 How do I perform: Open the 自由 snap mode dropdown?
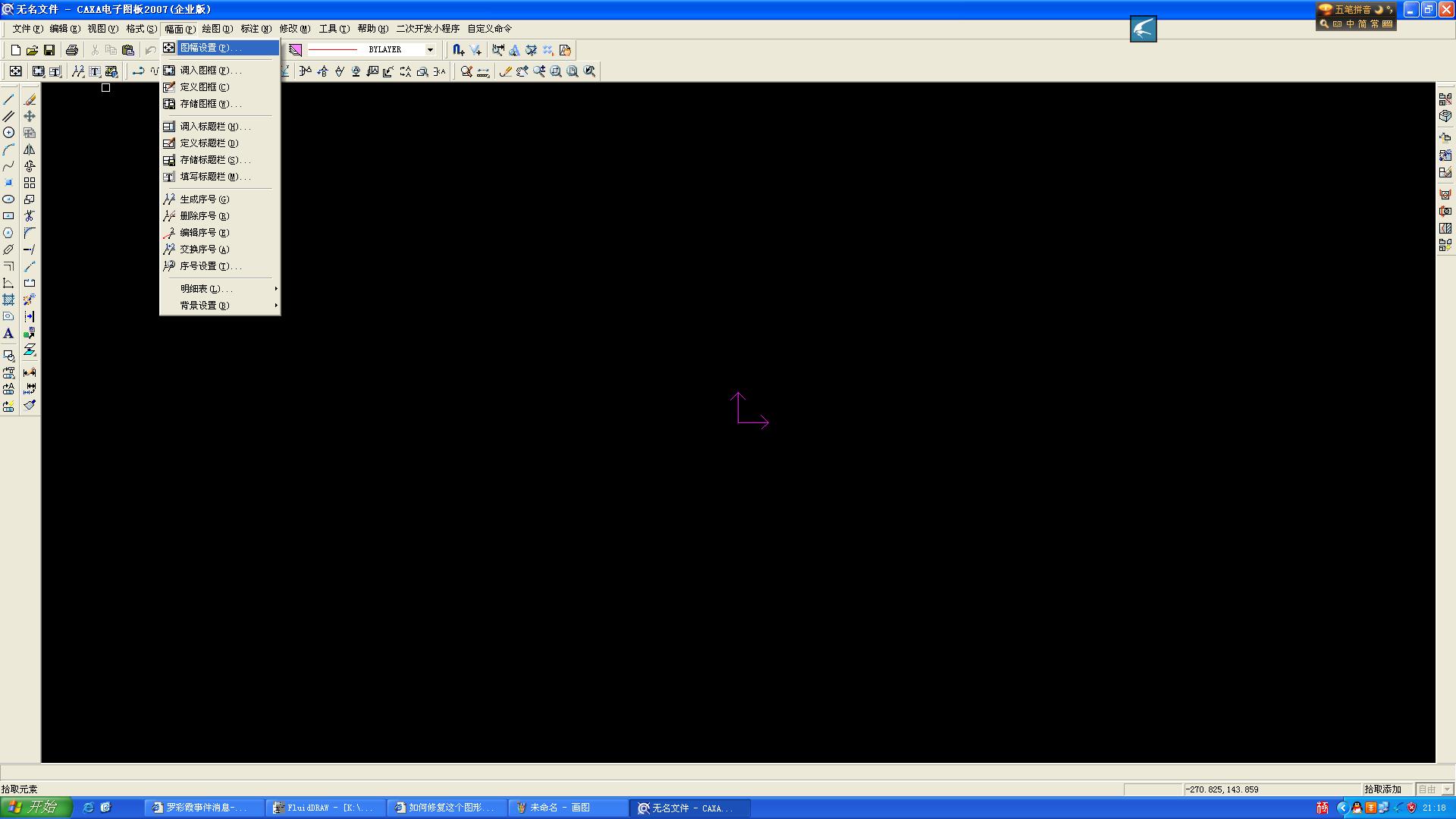(1447, 789)
